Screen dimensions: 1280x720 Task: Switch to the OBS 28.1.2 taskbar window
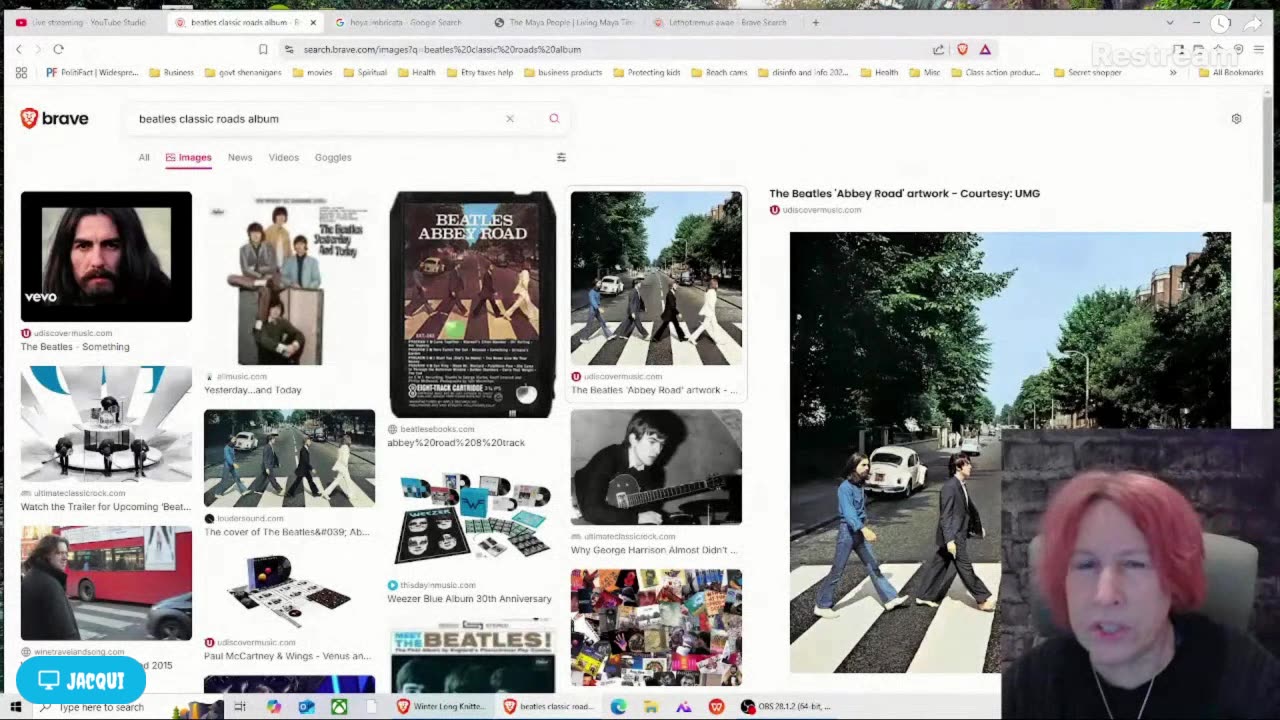(x=786, y=707)
